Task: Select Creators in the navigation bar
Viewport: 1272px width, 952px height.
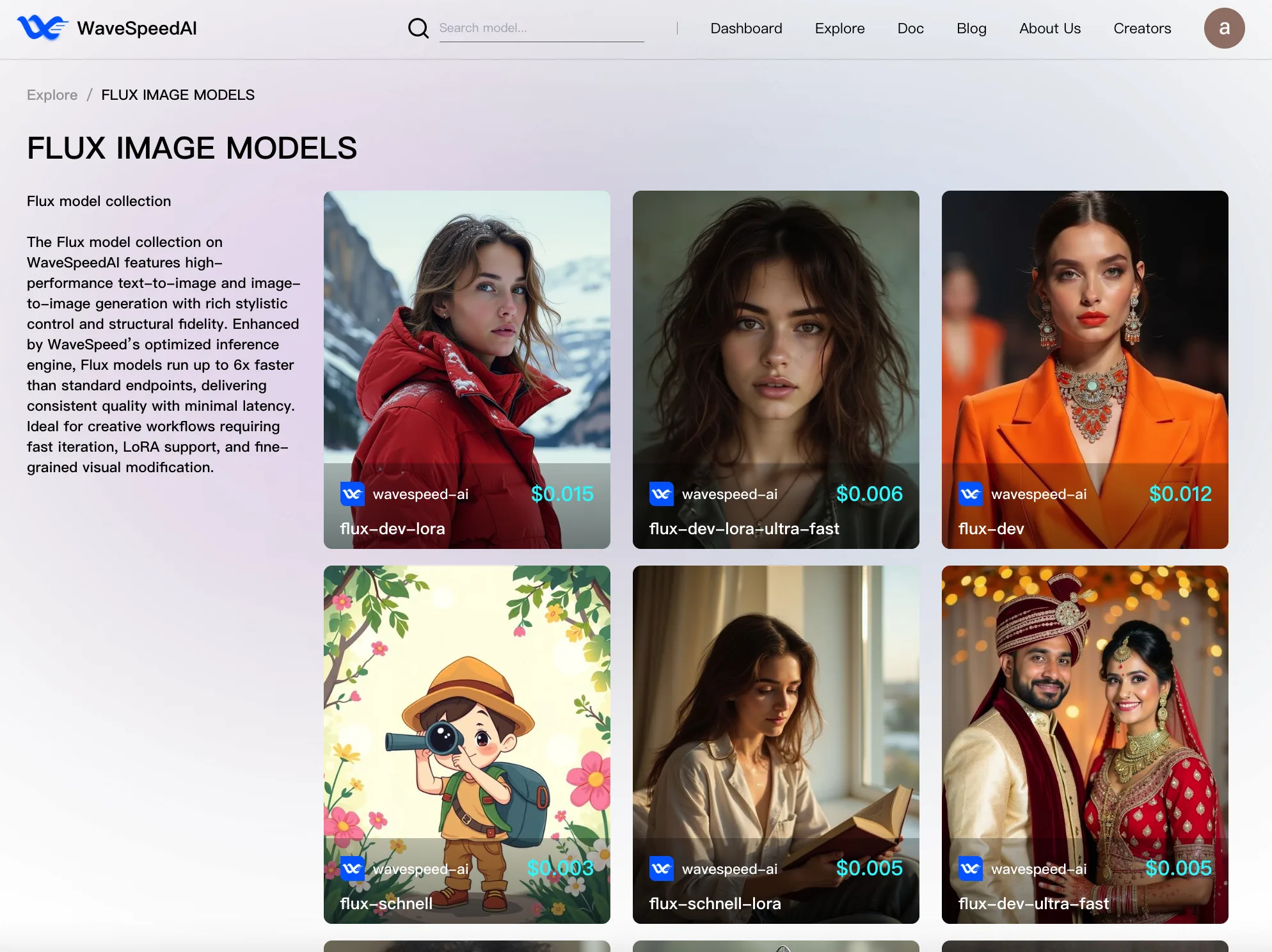Action: click(1142, 28)
